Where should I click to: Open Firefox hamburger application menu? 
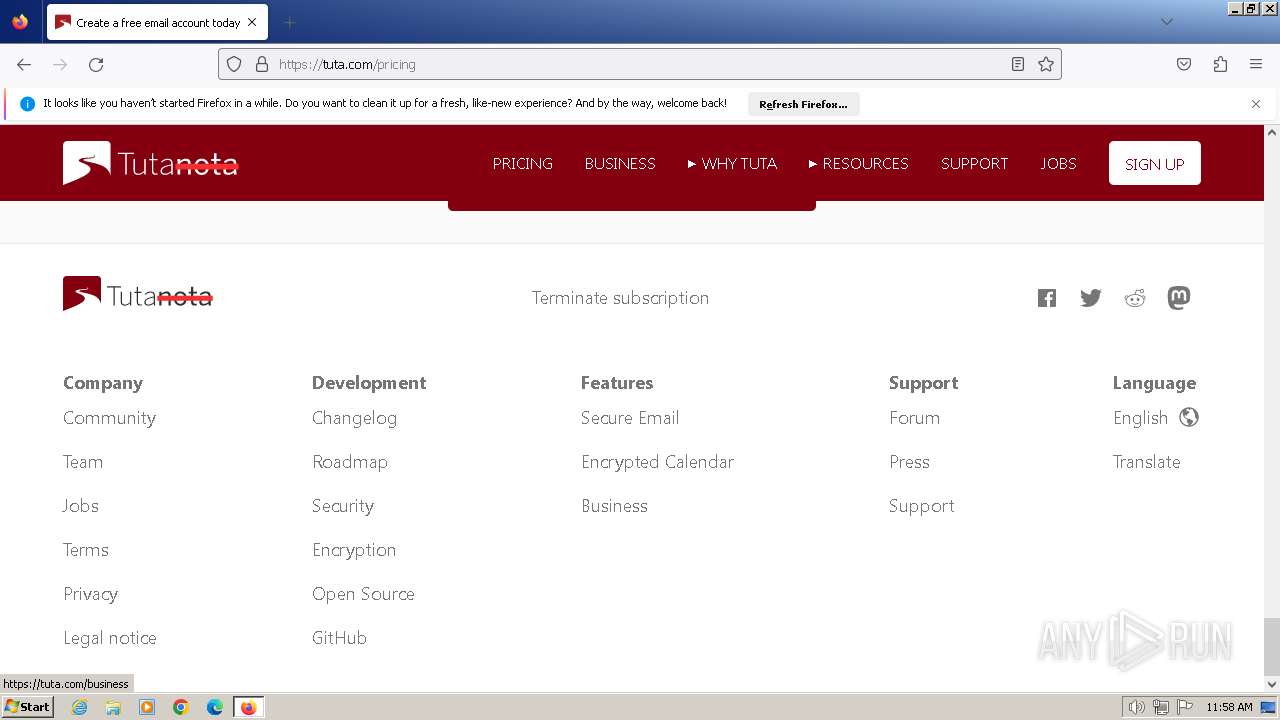pyautogui.click(x=1256, y=64)
